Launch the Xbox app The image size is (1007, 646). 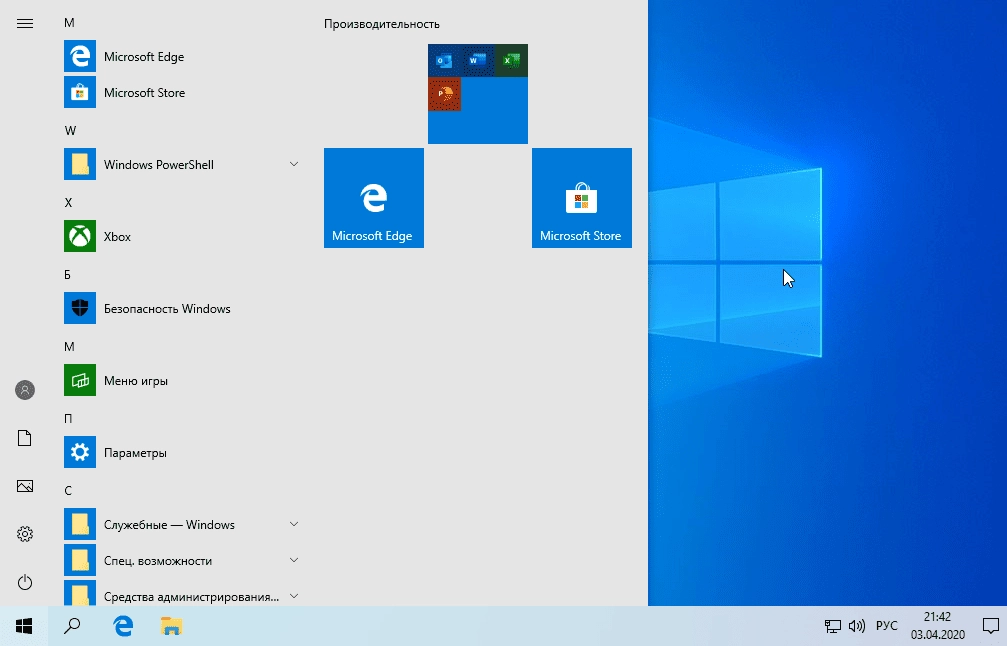[x=182, y=236]
